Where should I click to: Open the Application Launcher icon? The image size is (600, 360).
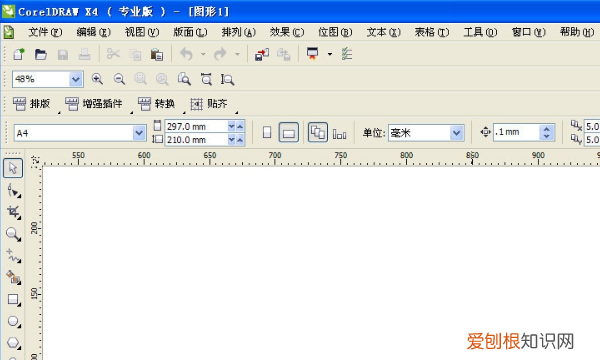(x=313, y=54)
